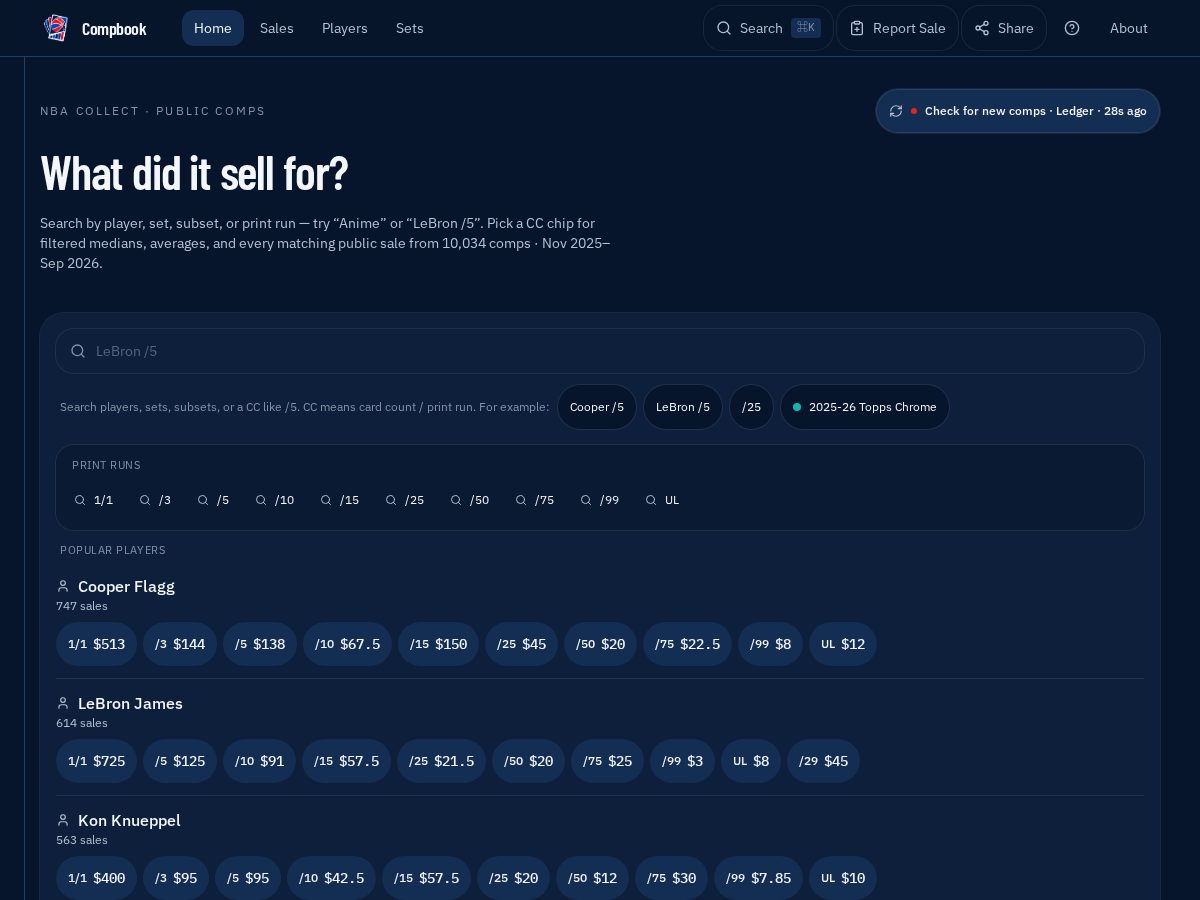This screenshot has width=1200, height=900.
Task: Click LeBron James /99 $3 chip
Action: click(x=683, y=761)
